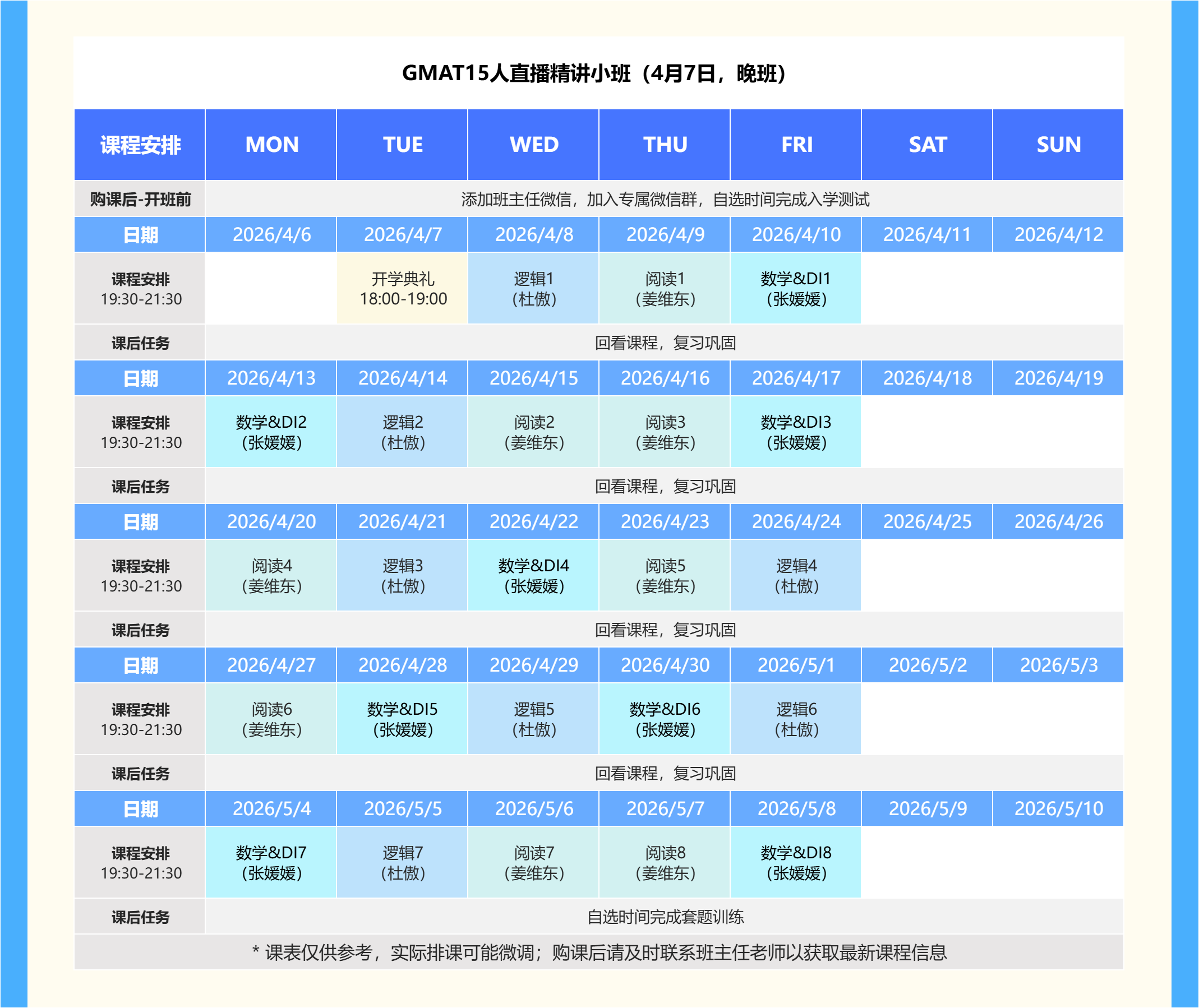This screenshot has width=1199, height=1008.
Task: Click the SUN column header
Action: click(x=1058, y=145)
